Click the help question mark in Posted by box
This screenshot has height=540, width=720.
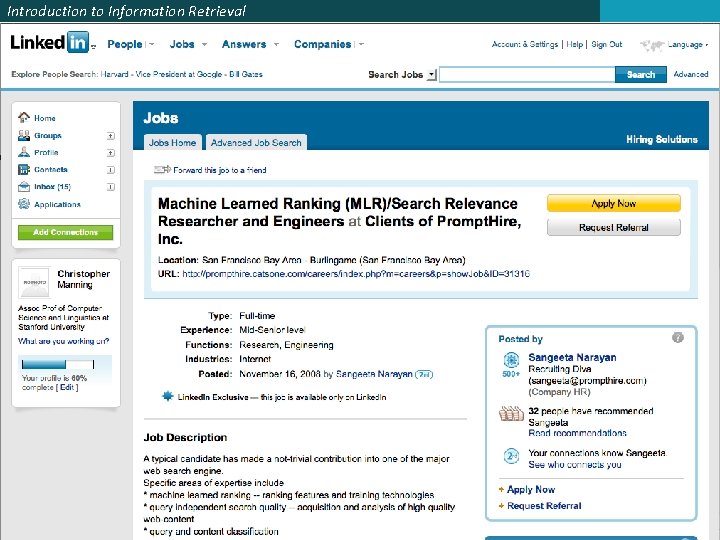pos(678,338)
